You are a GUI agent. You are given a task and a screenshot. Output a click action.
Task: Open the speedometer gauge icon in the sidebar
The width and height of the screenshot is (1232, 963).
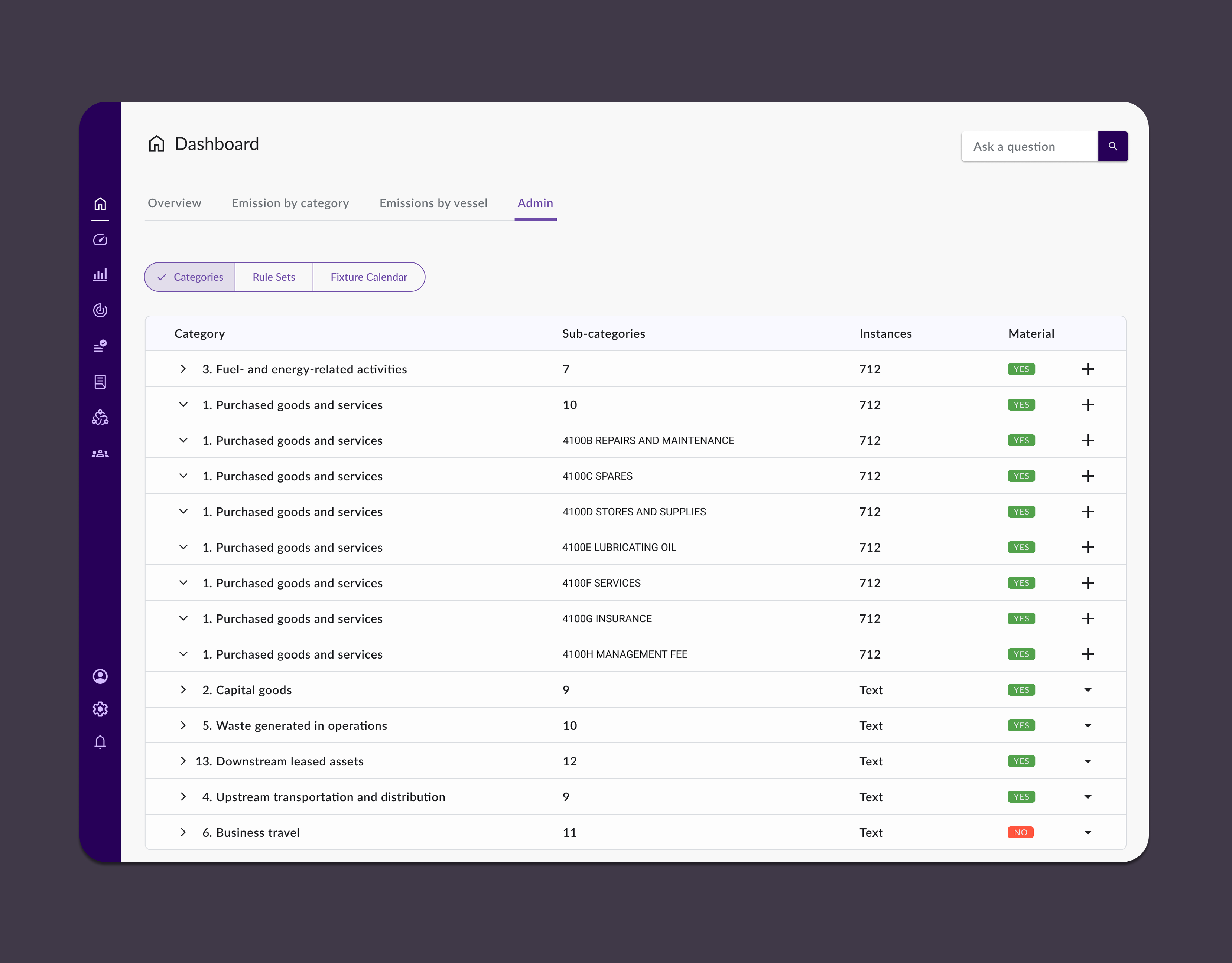(x=100, y=239)
